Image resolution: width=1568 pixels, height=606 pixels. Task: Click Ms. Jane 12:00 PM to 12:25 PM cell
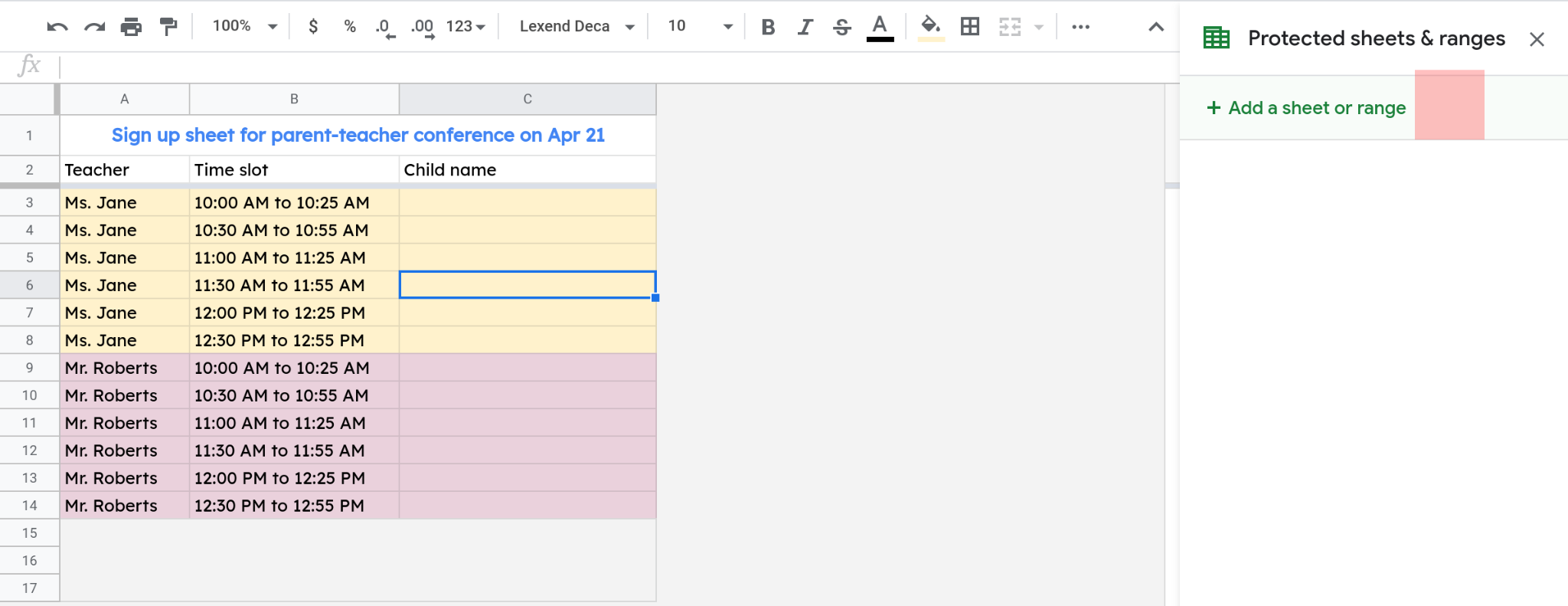pos(294,313)
